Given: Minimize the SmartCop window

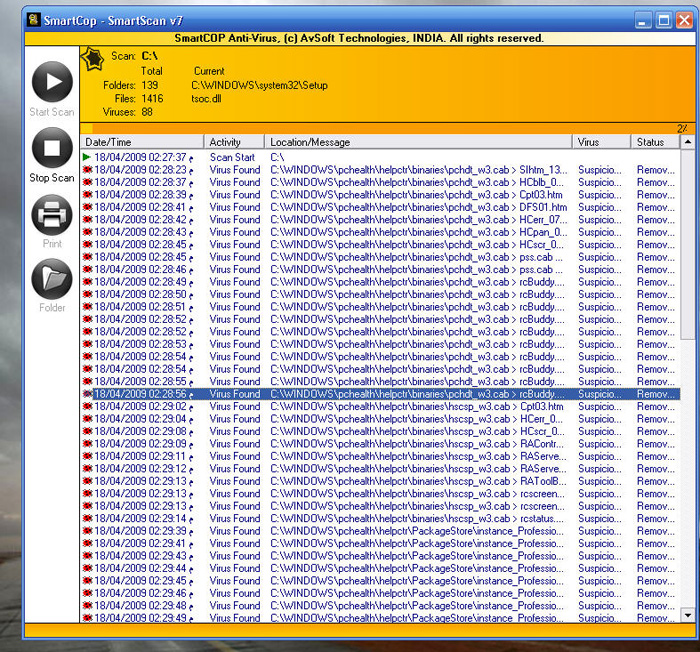Looking at the screenshot, I should coord(643,21).
